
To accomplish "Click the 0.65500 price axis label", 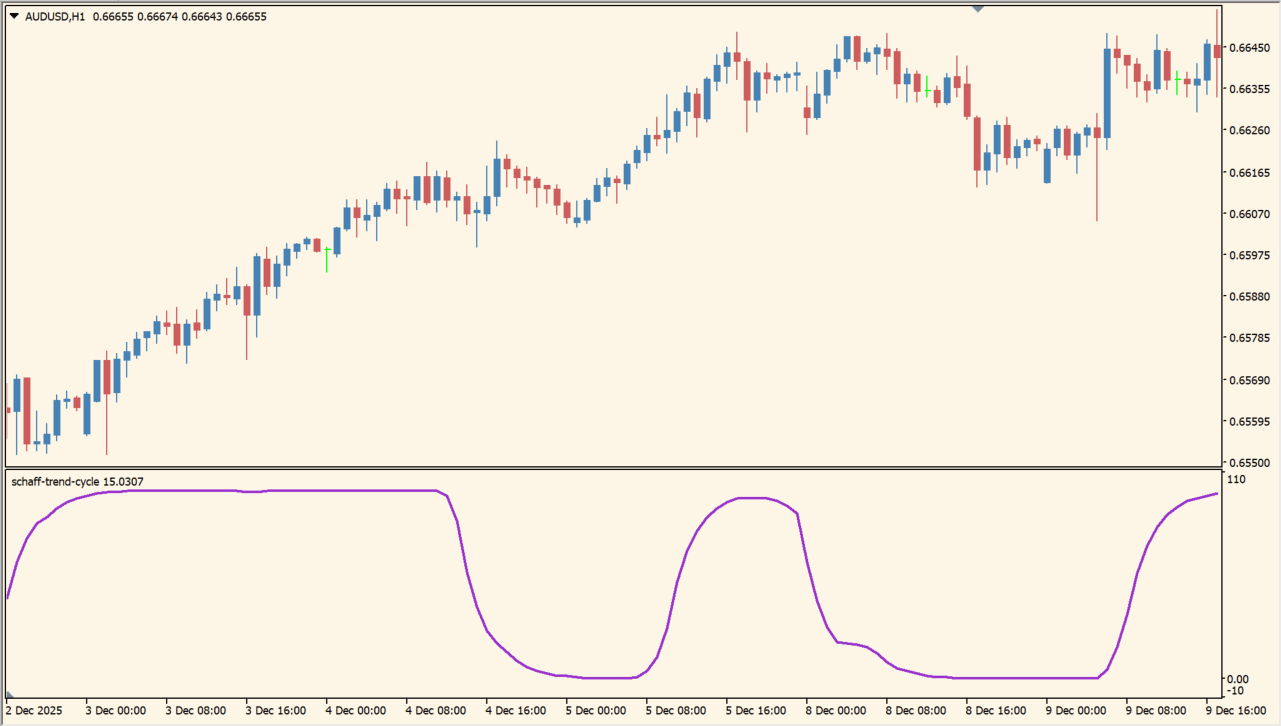I will 1249,463.
